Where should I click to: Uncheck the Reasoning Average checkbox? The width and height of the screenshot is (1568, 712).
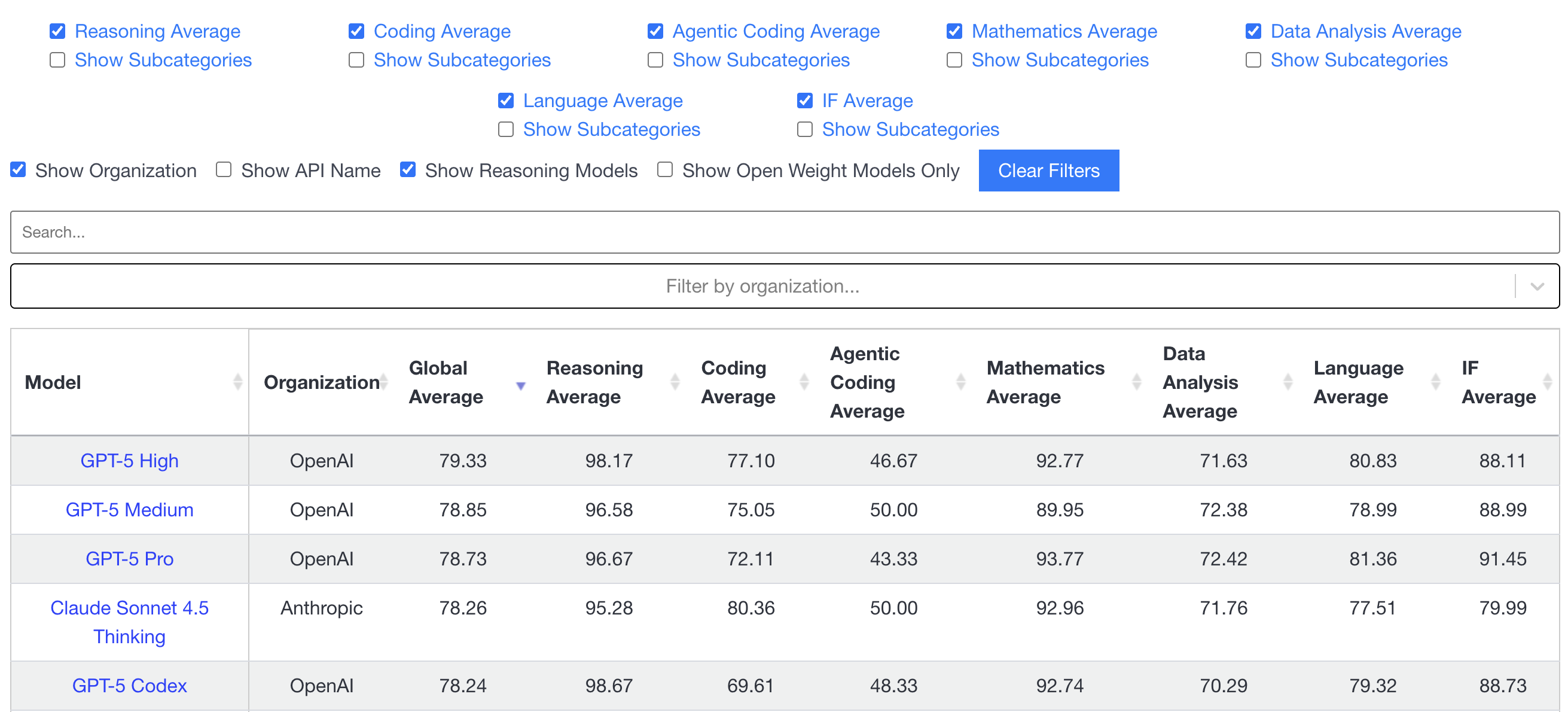[x=57, y=31]
